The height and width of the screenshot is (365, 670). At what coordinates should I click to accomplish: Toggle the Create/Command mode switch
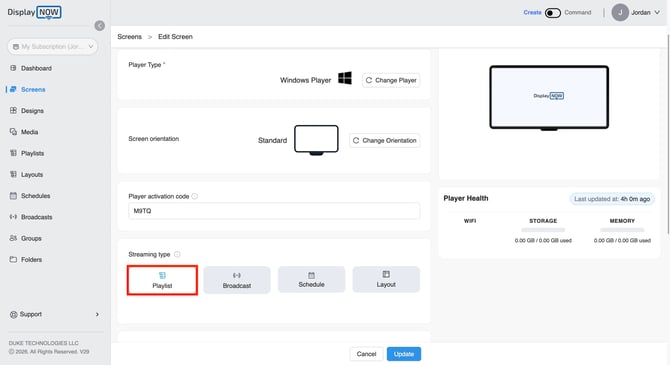point(552,13)
